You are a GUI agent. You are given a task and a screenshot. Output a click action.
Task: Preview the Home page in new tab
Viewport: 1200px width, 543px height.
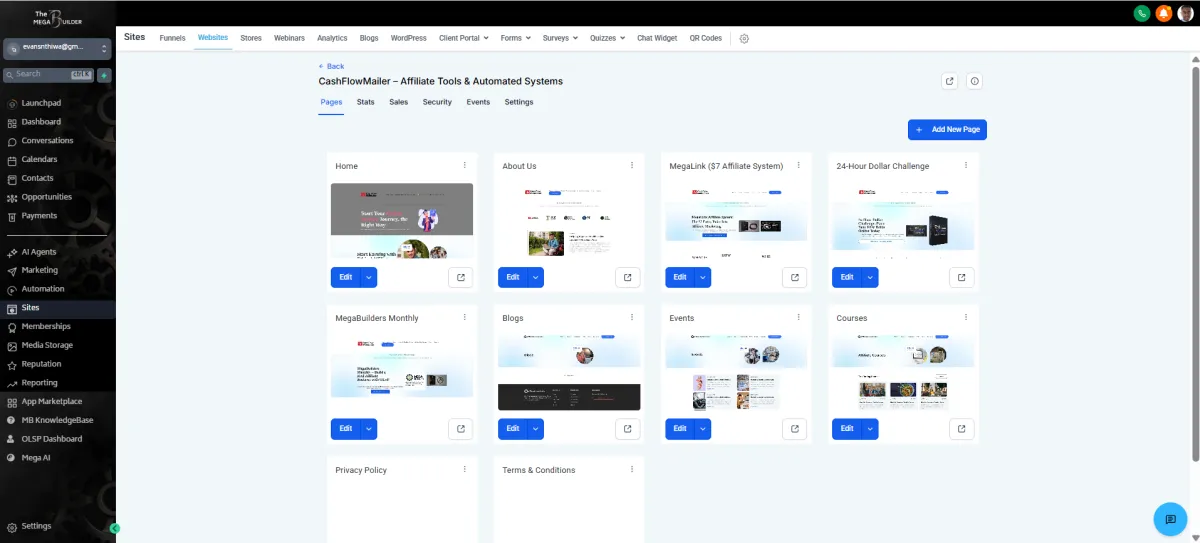(460, 277)
